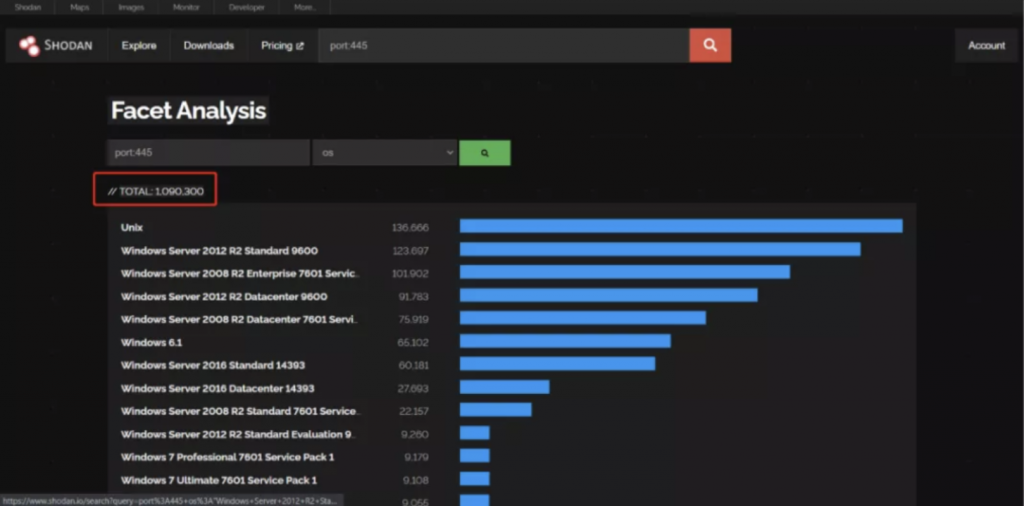Click the count 91,783 value
The image size is (1024, 506).
click(413, 296)
